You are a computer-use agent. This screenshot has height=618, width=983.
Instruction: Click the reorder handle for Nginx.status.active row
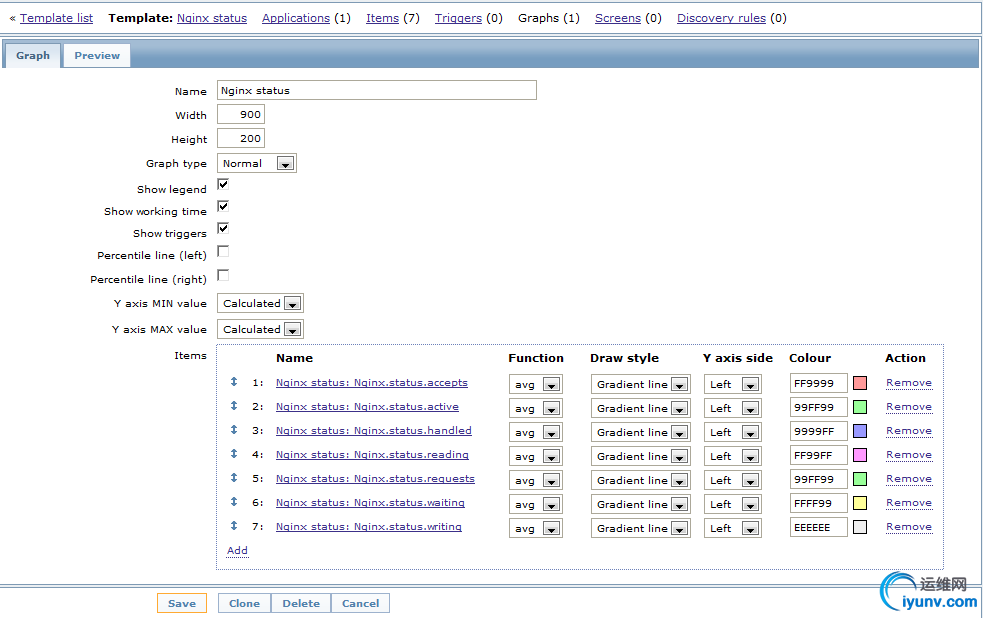coord(234,406)
